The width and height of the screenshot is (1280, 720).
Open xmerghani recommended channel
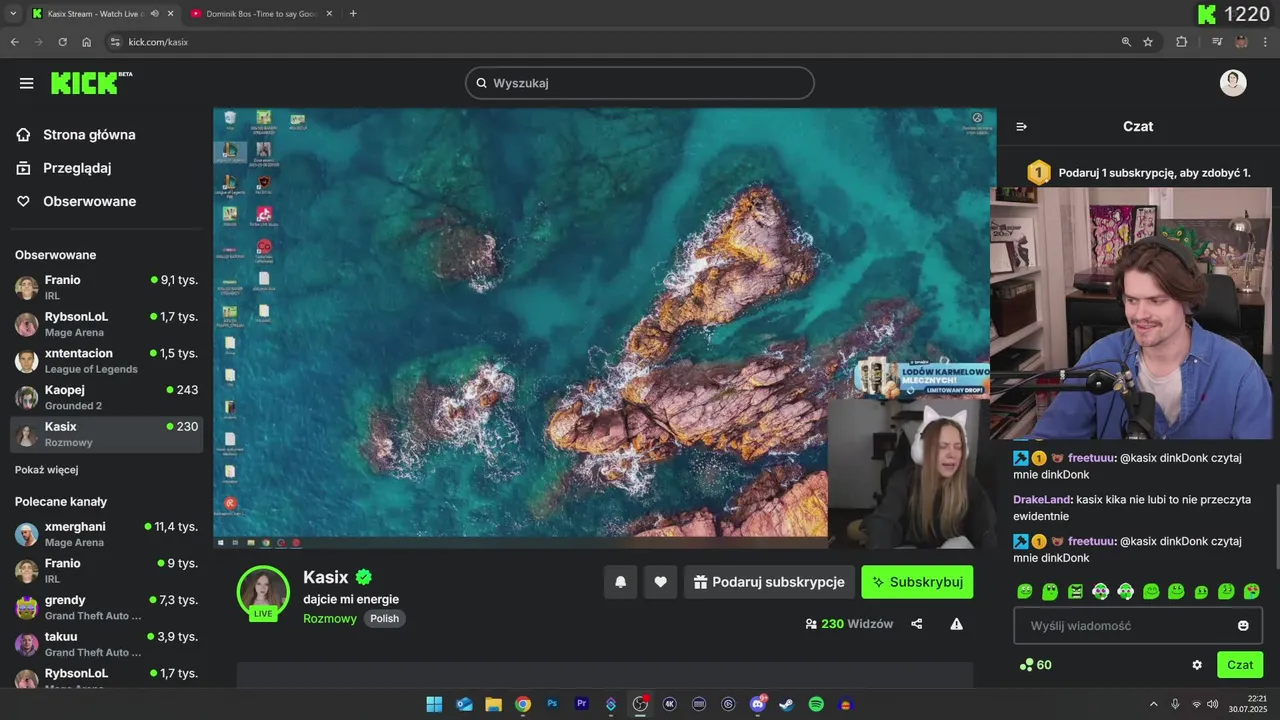[x=107, y=534]
